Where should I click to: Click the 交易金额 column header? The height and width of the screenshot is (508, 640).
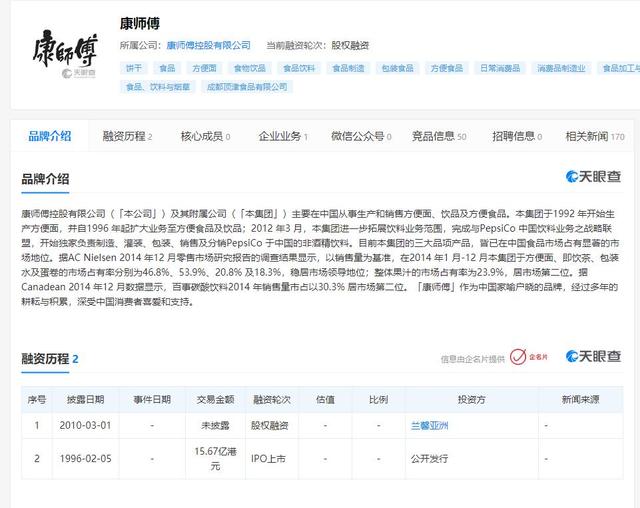[x=216, y=399]
